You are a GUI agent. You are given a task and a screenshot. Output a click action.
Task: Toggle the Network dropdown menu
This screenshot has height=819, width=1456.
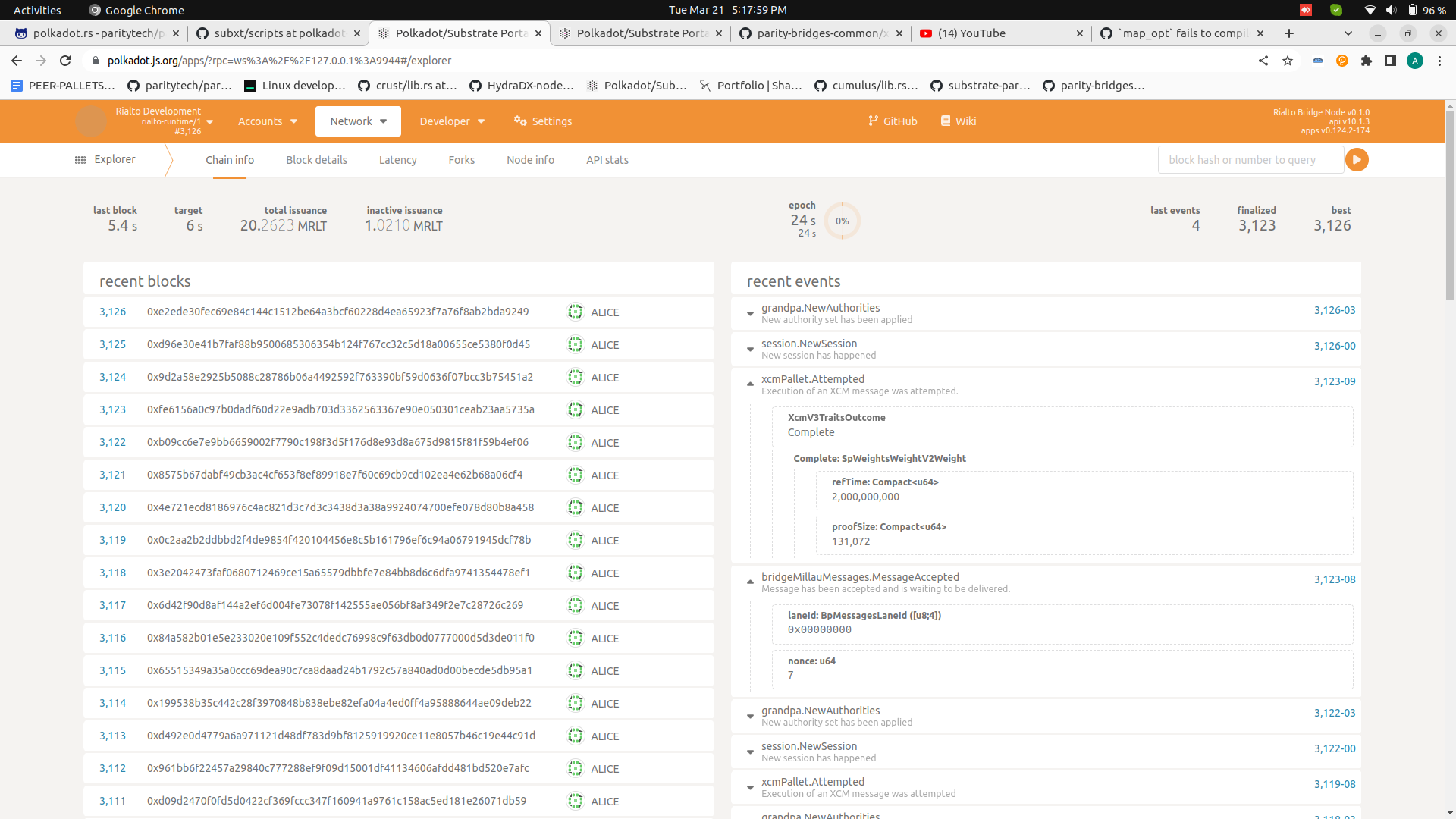pos(358,121)
